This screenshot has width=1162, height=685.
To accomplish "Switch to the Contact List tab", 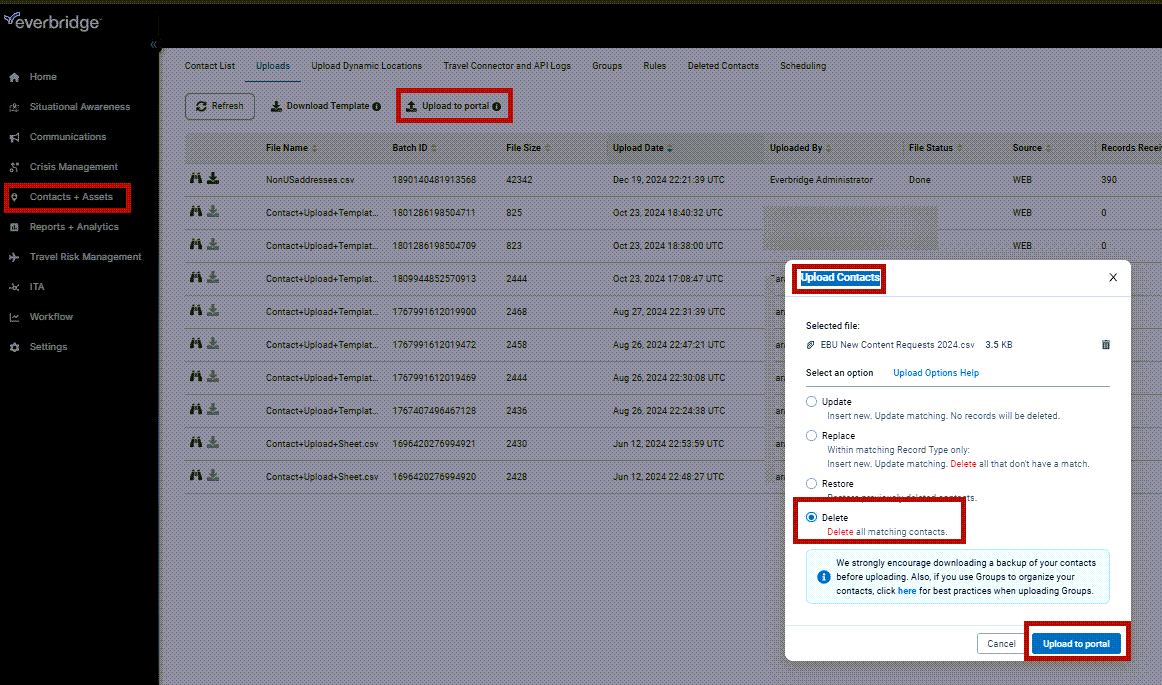I will pyautogui.click(x=210, y=66).
